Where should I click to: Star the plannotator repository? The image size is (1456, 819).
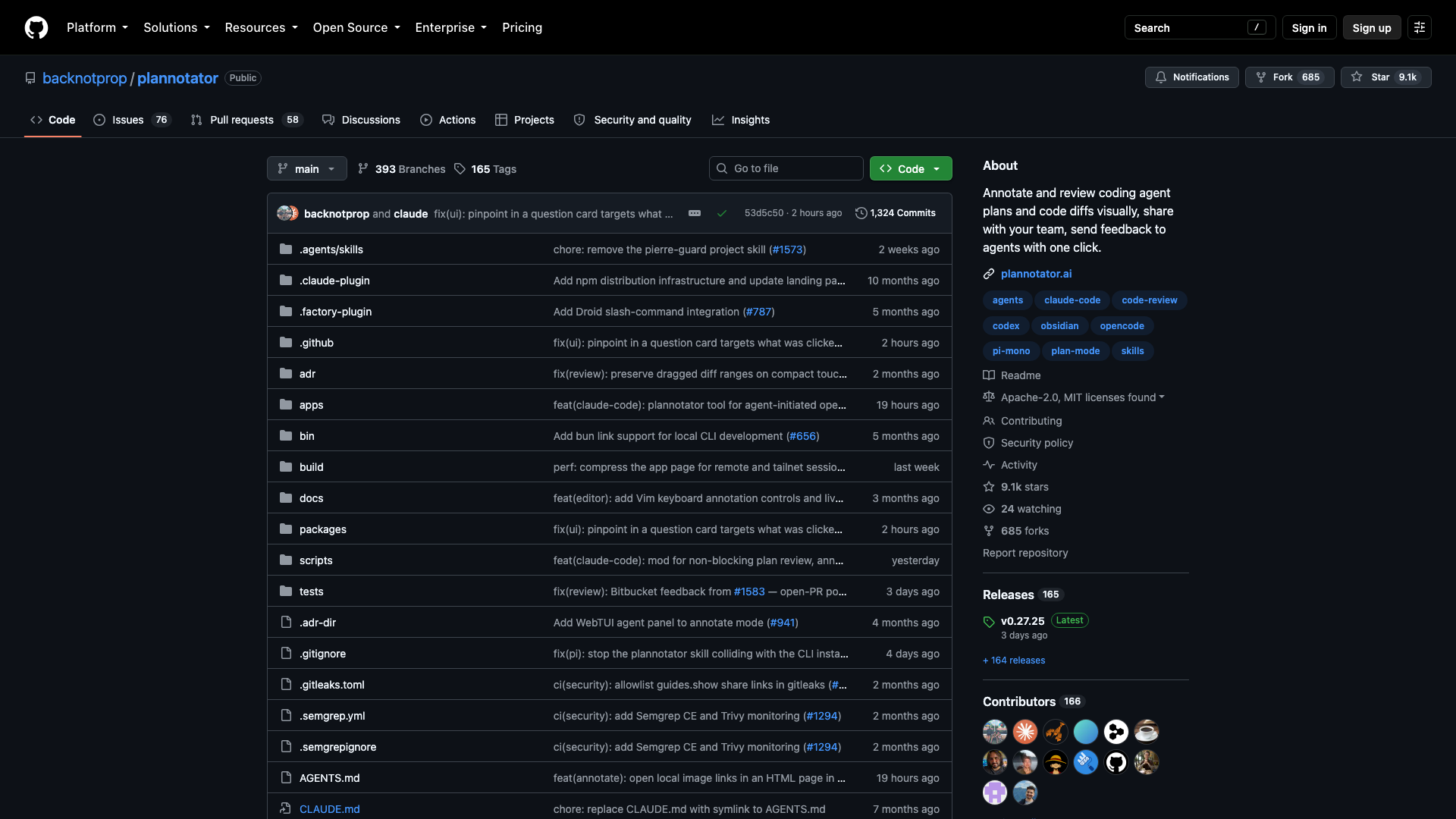1385,77
